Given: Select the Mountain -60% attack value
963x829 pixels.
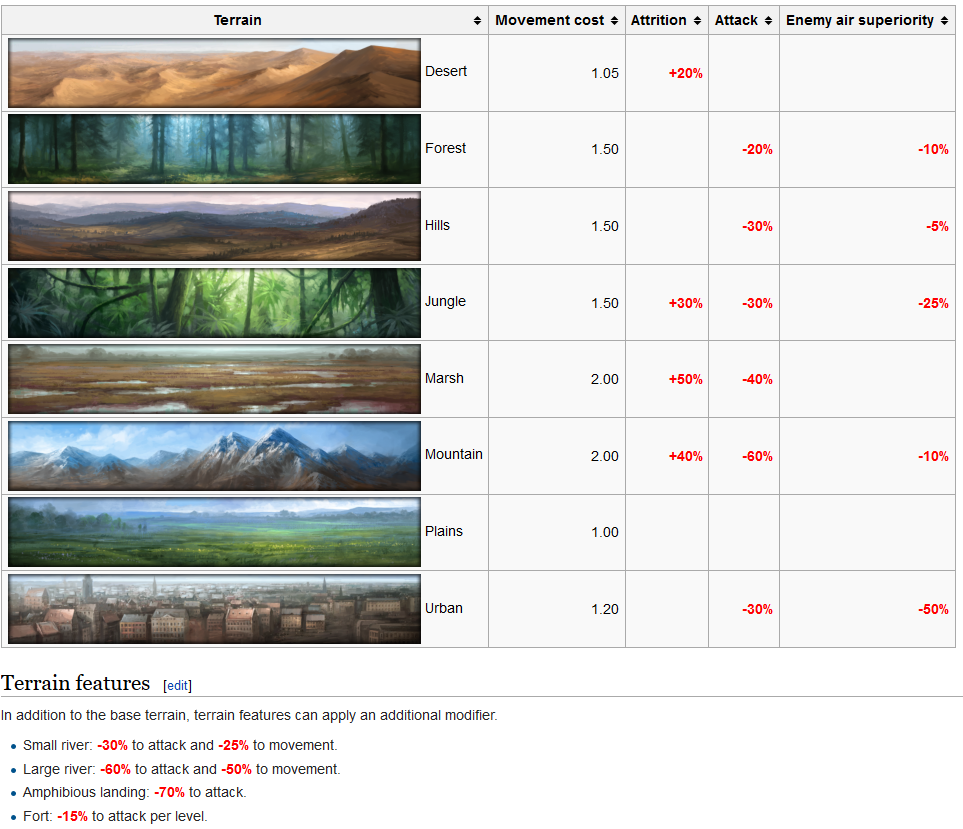Looking at the screenshot, I should coord(757,456).
